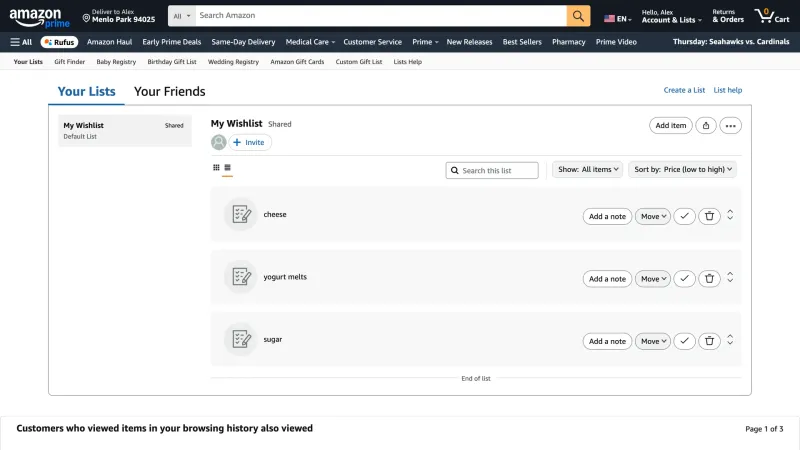Click Add a note for cheese
This screenshot has height=450, width=800.
point(607,216)
